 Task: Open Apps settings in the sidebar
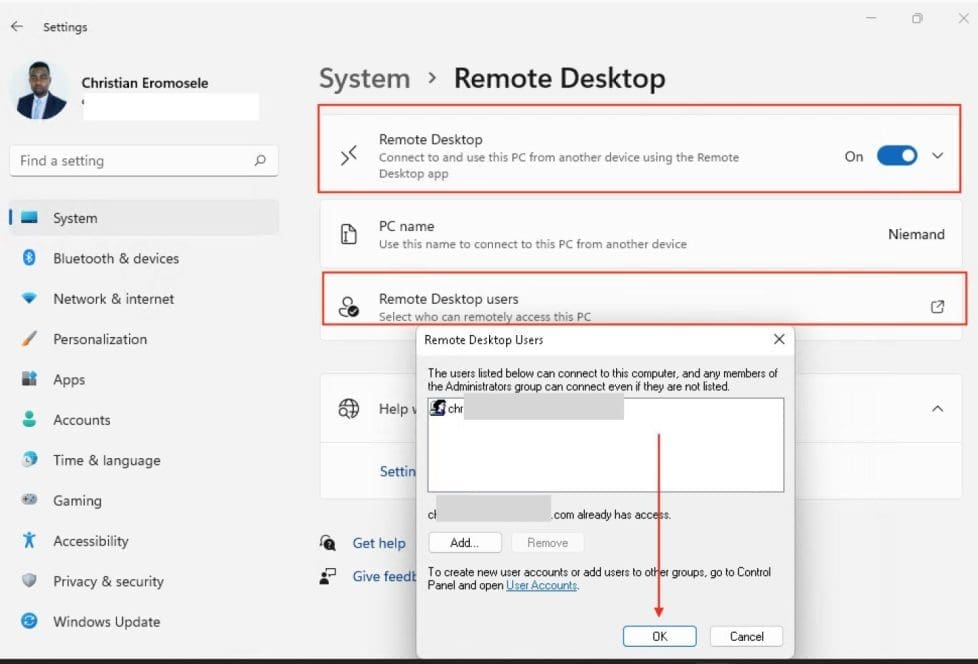click(x=69, y=379)
